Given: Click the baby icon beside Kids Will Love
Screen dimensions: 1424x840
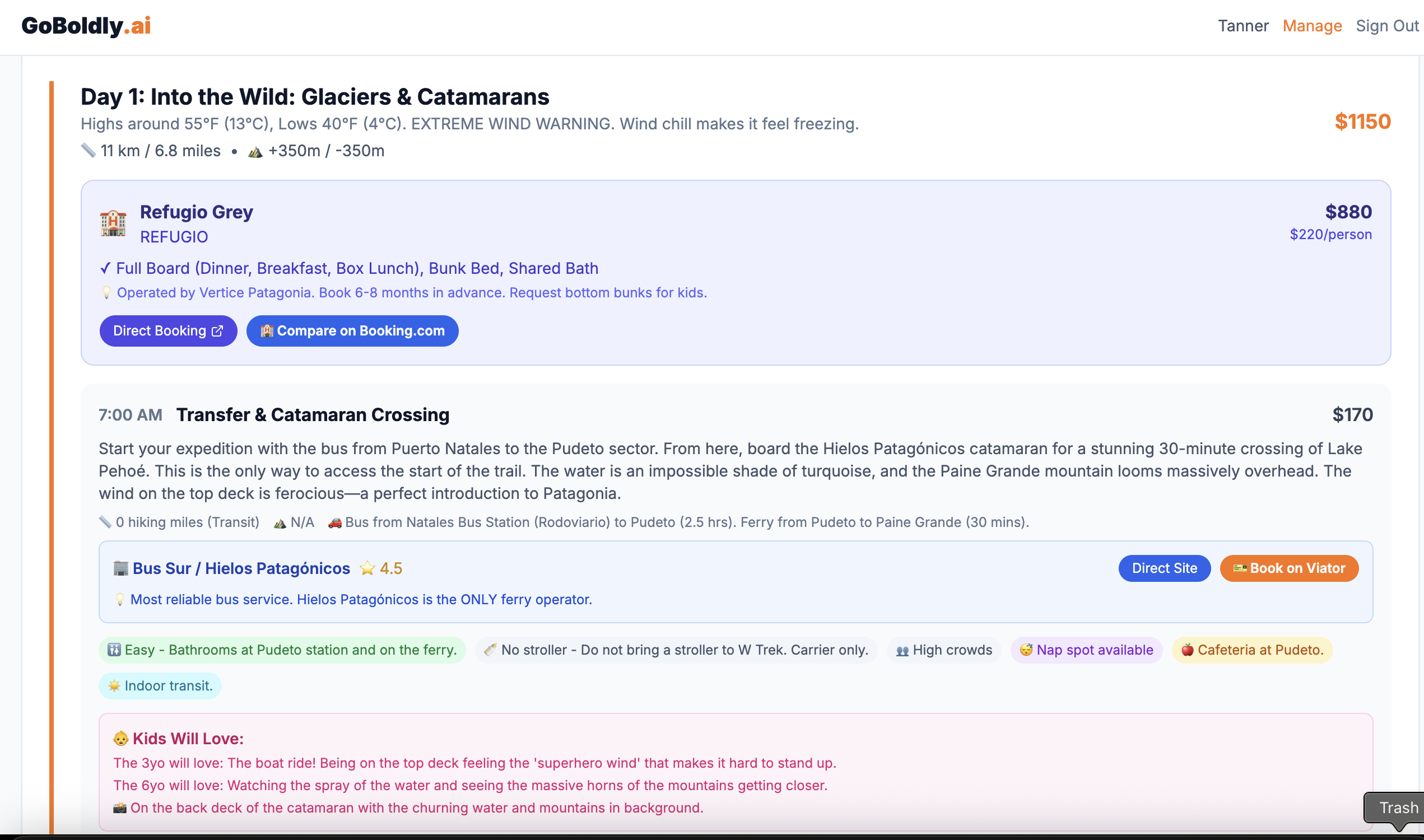Looking at the screenshot, I should (120, 738).
